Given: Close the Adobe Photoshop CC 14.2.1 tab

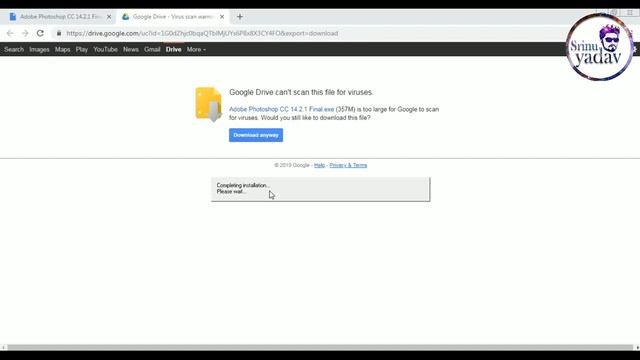Looking at the screenshot, I should [x=109, y=17].
